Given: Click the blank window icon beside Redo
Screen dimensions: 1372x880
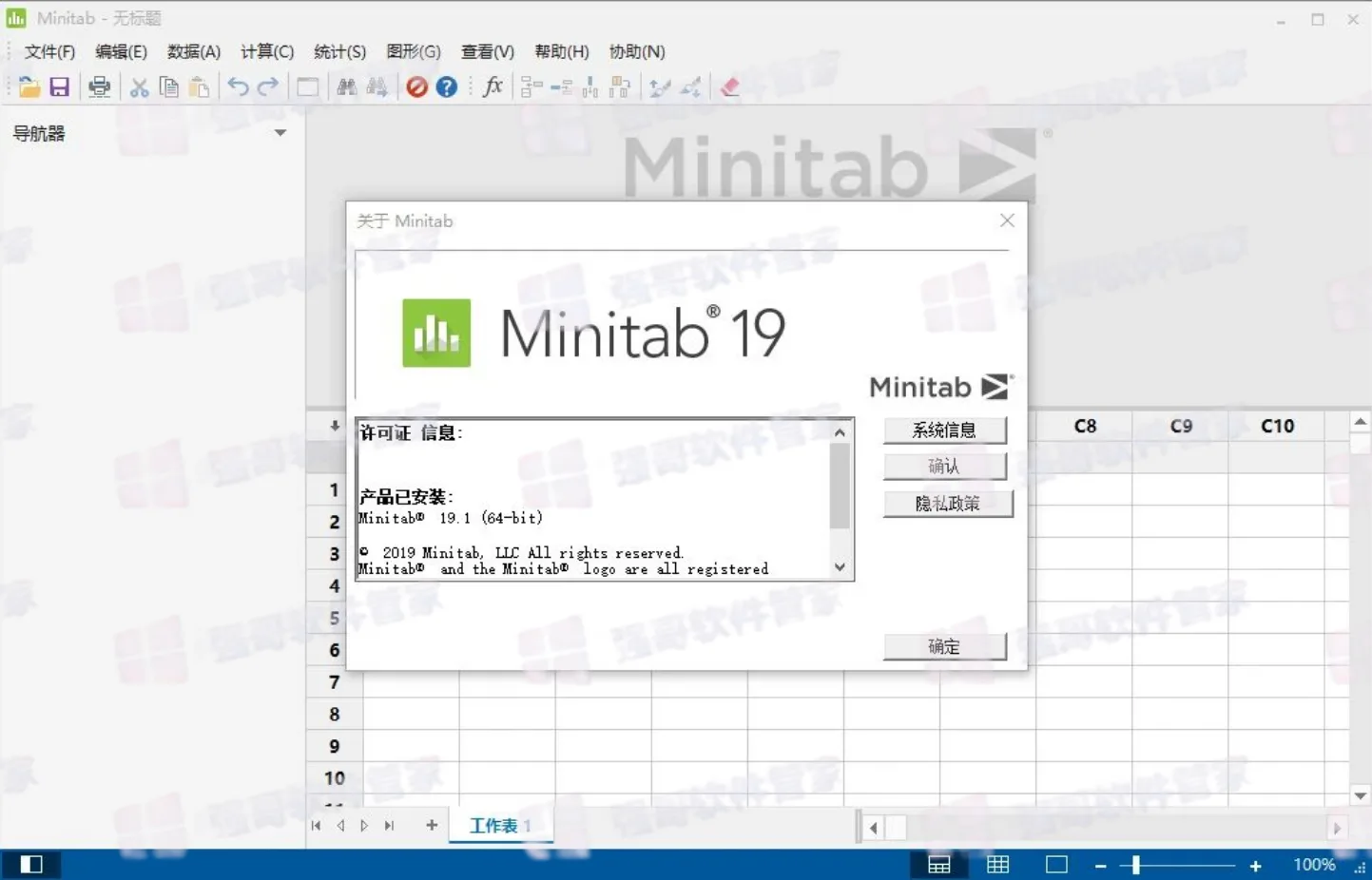Looking at the screenshot, I should click(307, 87).
